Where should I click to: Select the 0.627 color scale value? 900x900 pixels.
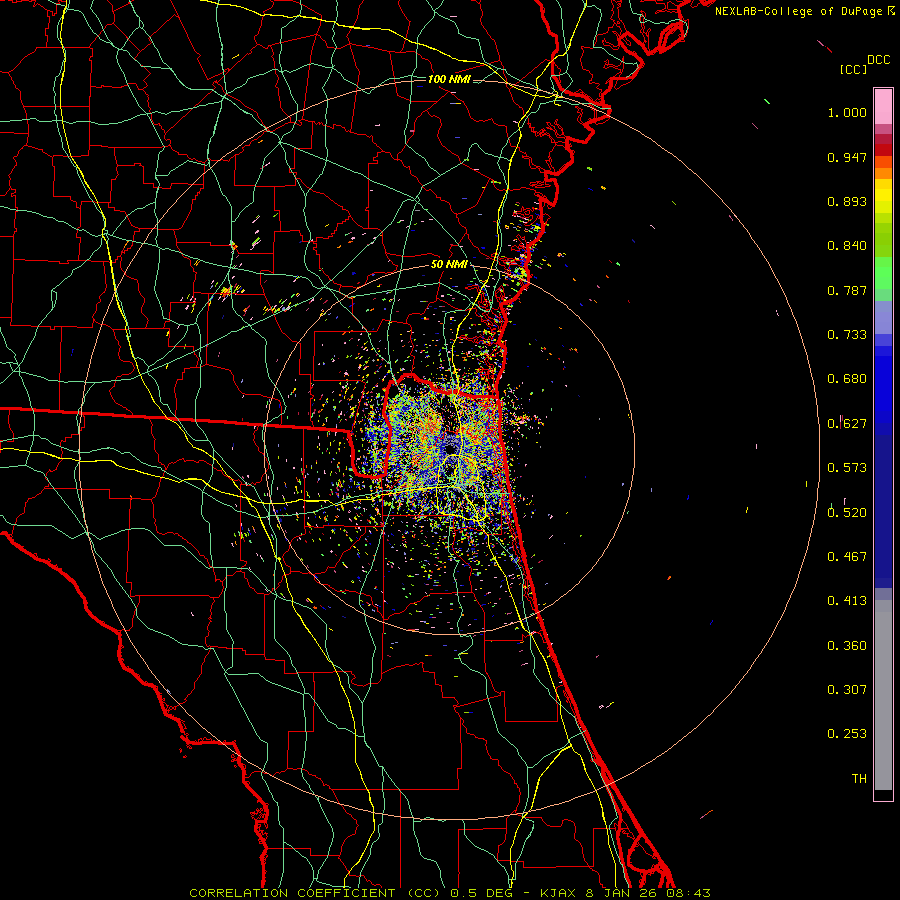[847, 424]
